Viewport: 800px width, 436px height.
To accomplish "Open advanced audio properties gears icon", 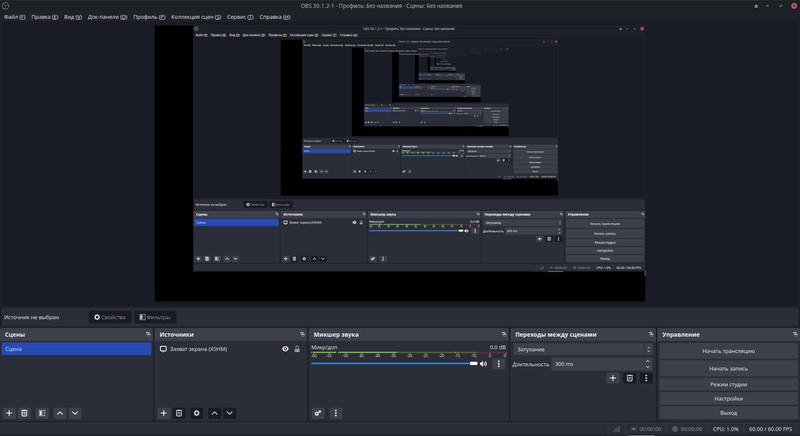I will pos(319,413).
